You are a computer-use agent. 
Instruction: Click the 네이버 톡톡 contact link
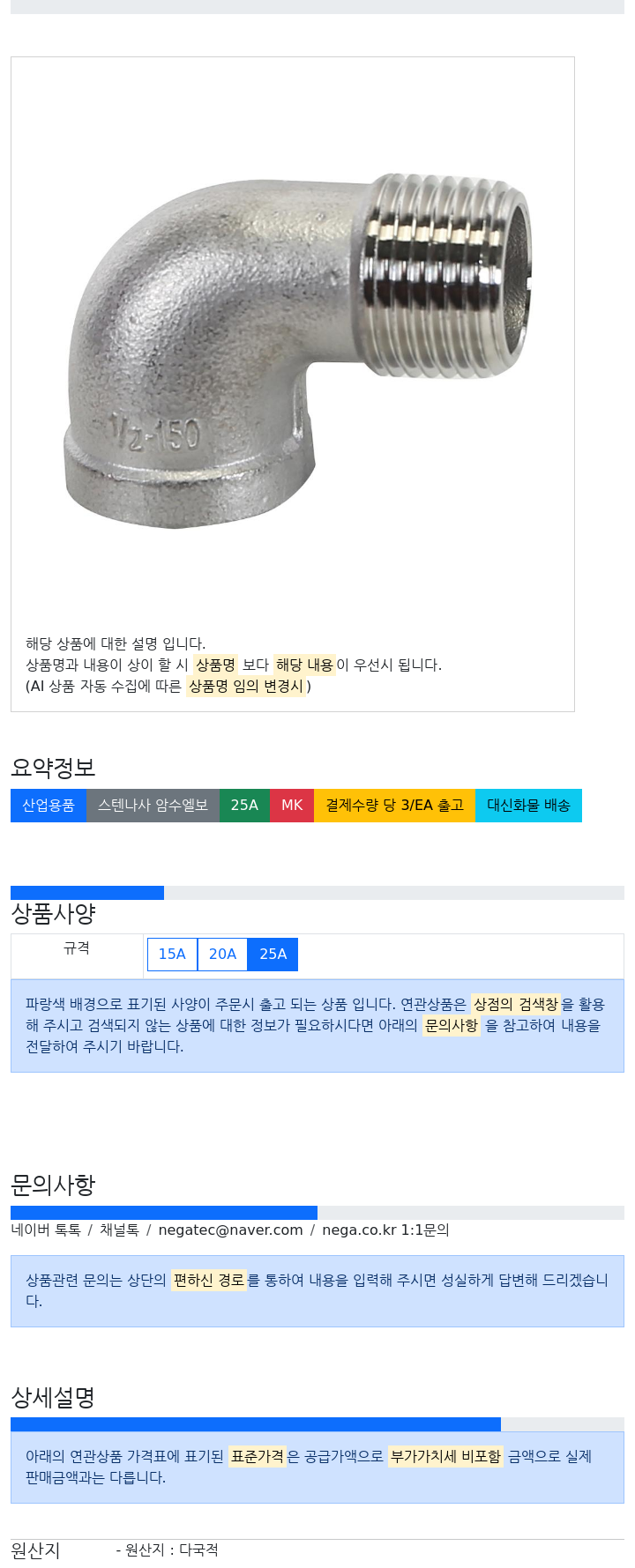46,1230
